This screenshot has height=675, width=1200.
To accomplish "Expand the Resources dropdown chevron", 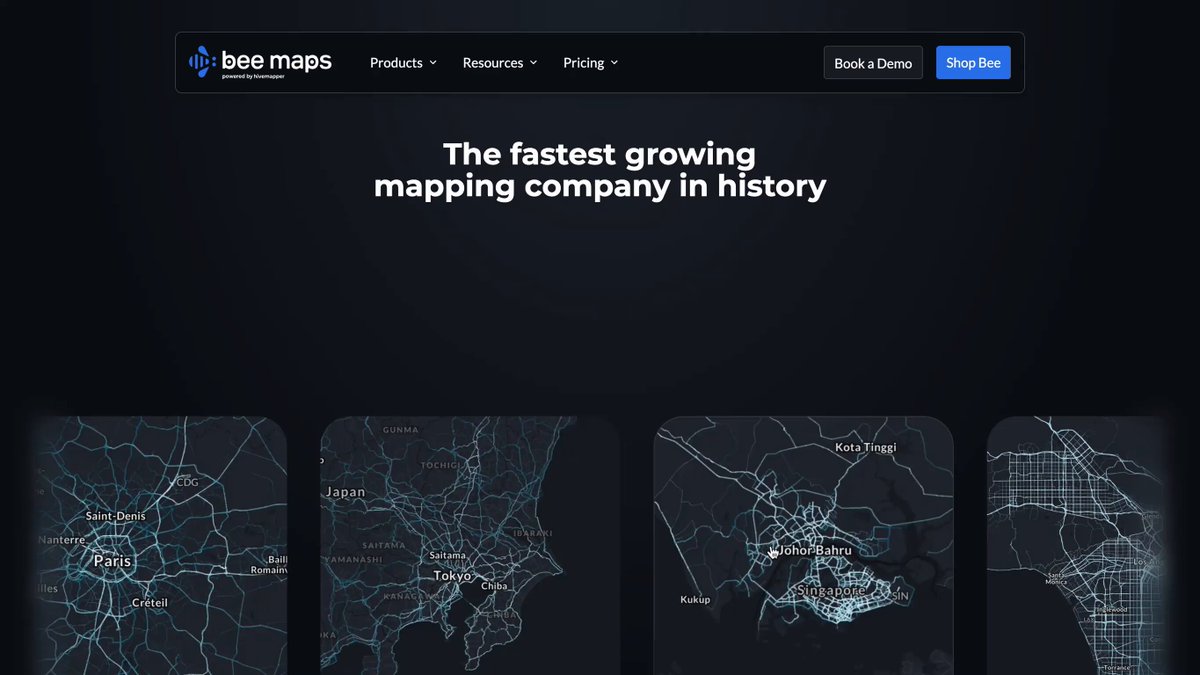I will (533, 63).
